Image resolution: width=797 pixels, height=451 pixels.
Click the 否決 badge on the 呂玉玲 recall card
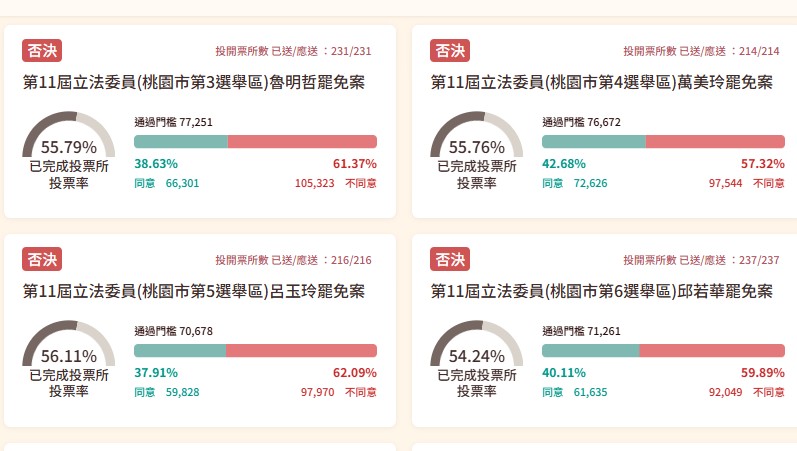[x=42, y=260]
